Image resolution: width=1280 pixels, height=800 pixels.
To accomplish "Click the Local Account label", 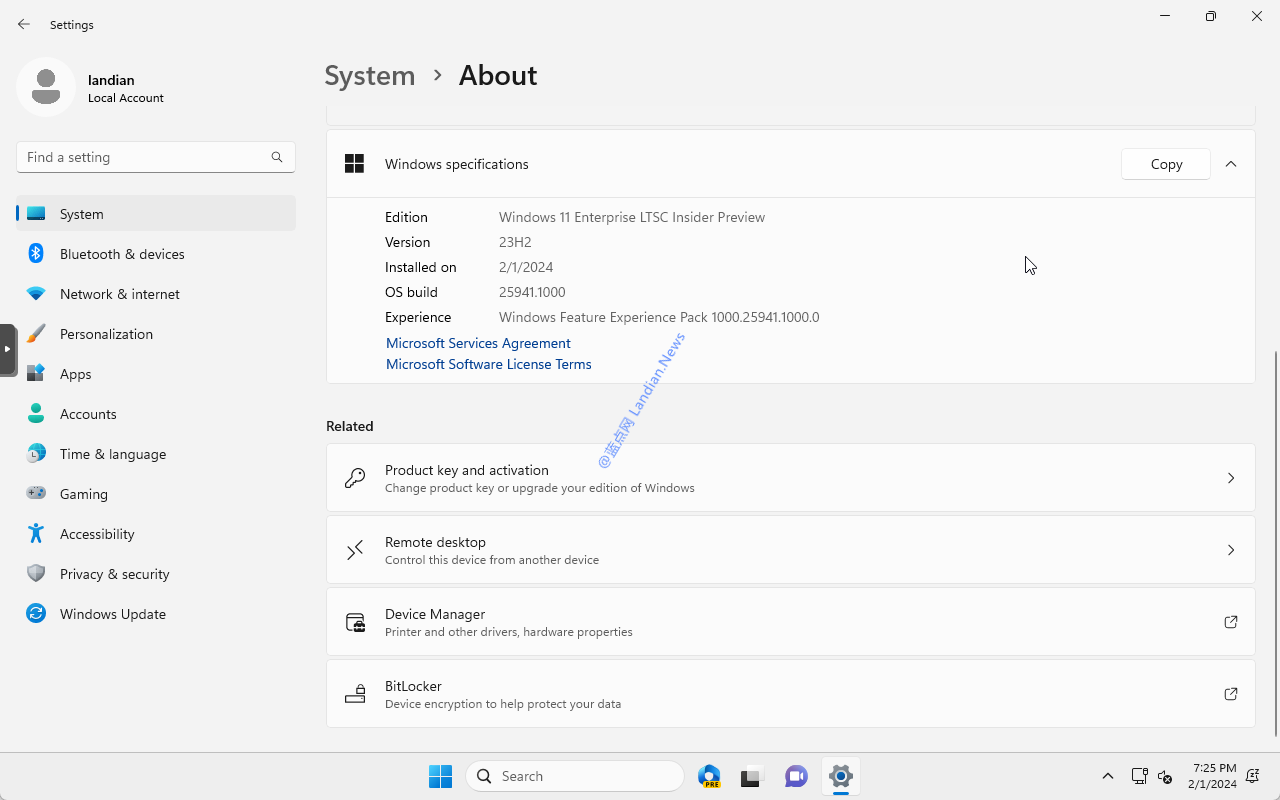I will tap(126, 98).
